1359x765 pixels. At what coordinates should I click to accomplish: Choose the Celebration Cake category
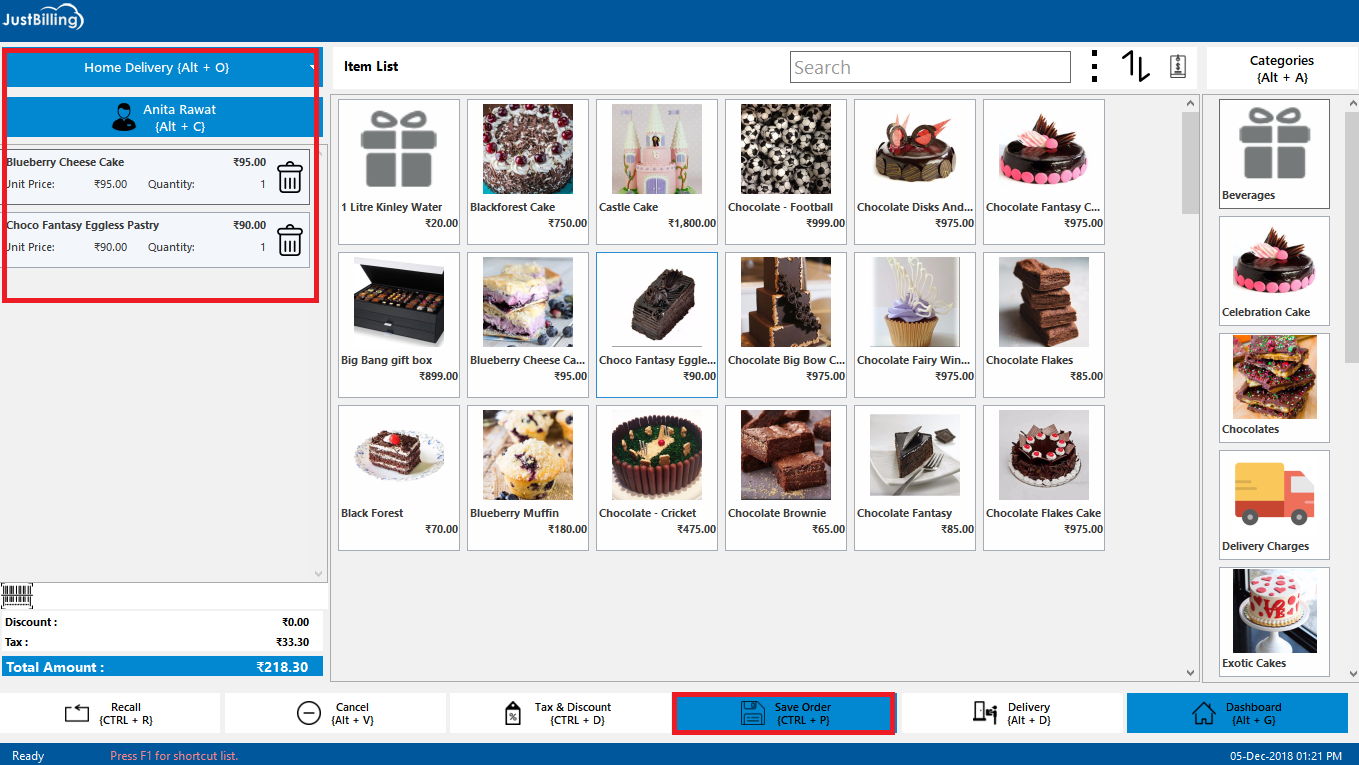1274,270
